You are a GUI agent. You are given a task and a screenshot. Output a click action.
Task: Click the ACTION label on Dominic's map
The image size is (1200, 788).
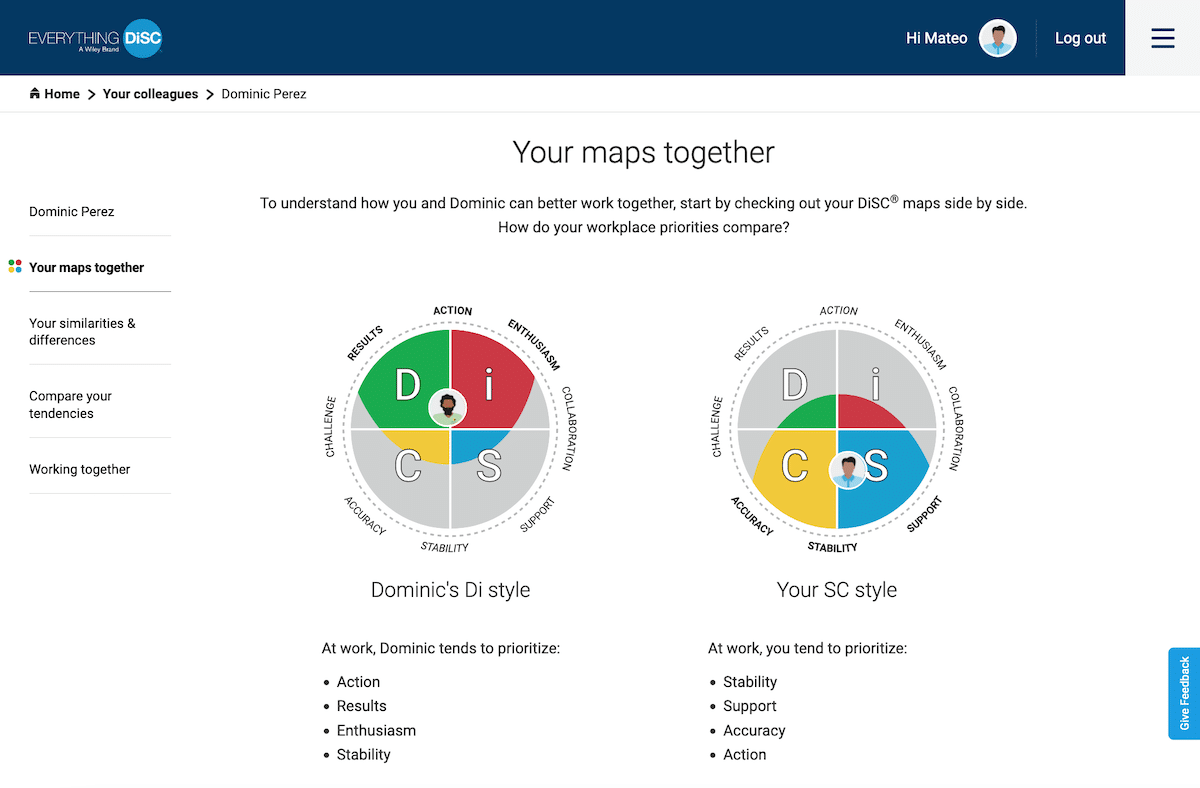[x=452, y=311]
